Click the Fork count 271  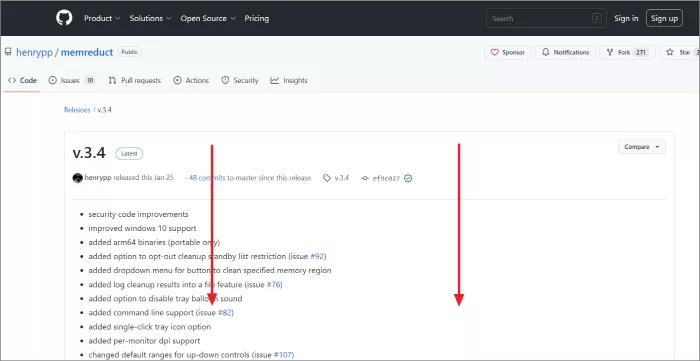641,53
